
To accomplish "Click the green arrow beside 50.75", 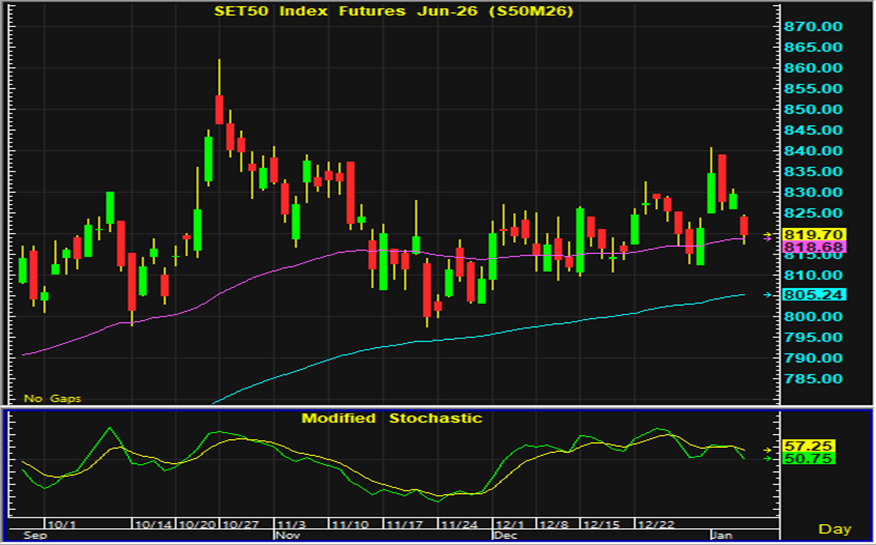I will 767,458.
